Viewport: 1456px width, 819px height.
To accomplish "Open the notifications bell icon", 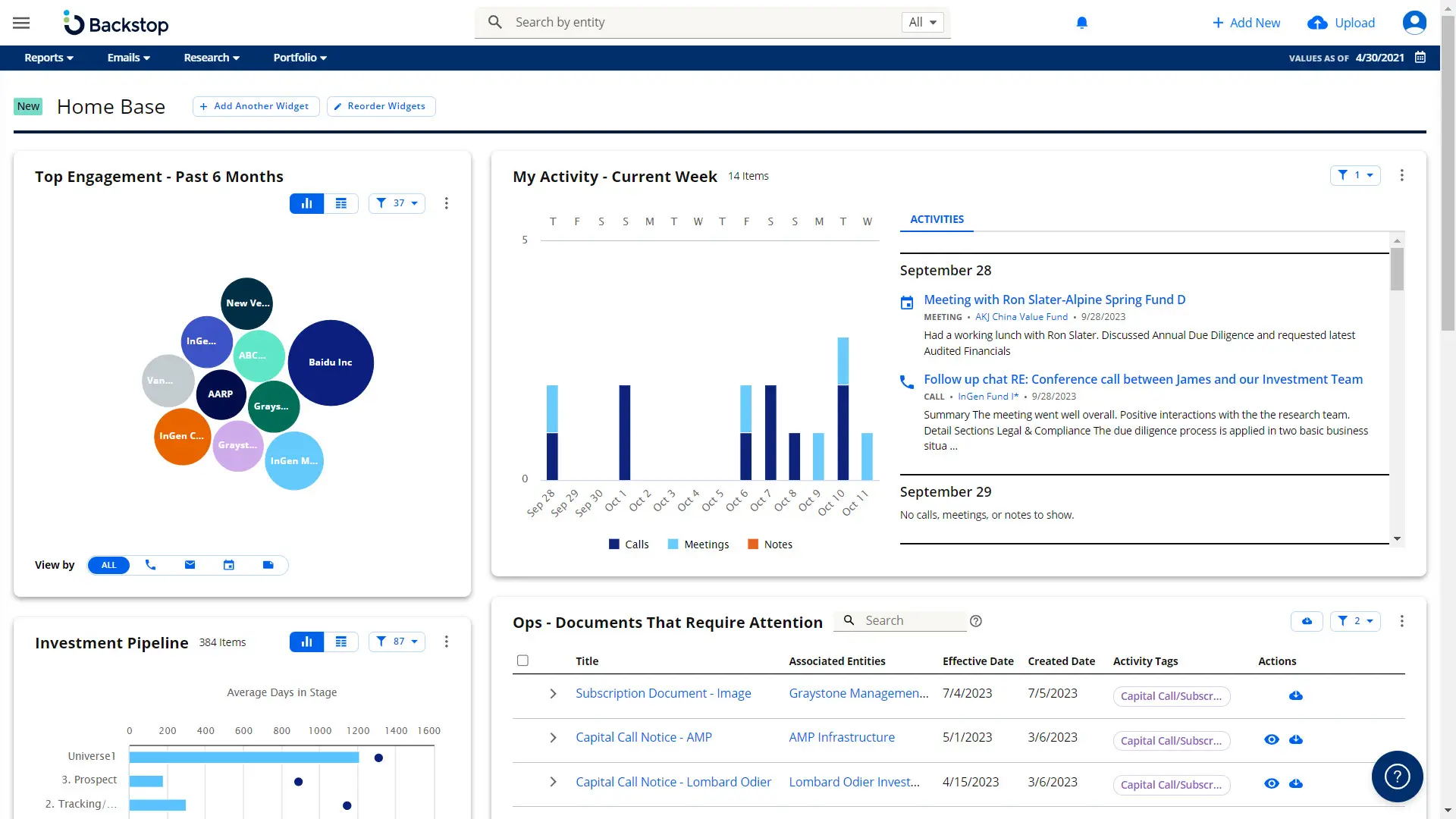I will coord(1082,23).
